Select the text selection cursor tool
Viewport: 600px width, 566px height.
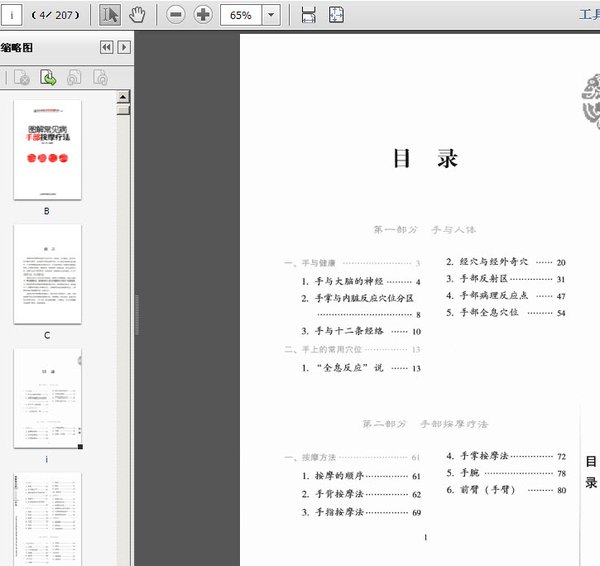110,15
